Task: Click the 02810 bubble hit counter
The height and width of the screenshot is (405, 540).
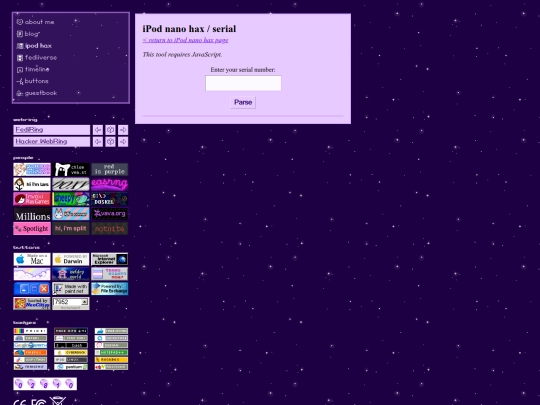Action: coord(45,384)
